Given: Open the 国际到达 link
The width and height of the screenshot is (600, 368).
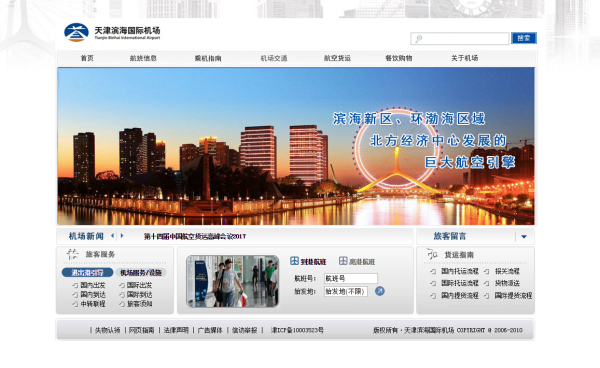Looking at the screenshot, I should (139, 295).
